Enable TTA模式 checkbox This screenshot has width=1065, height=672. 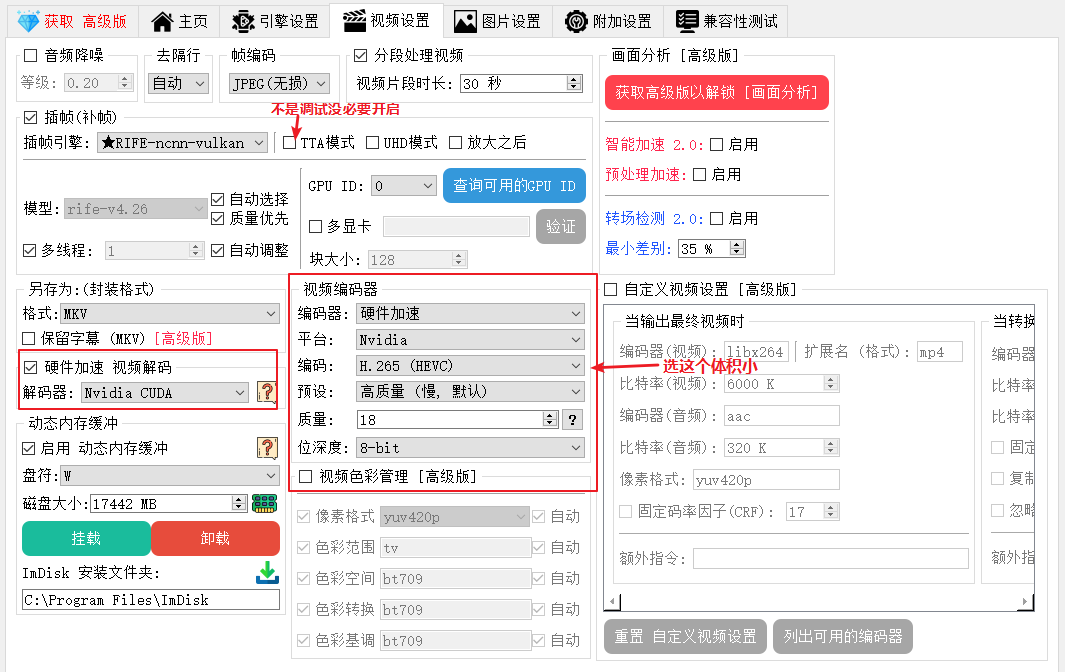pos(290,143)
